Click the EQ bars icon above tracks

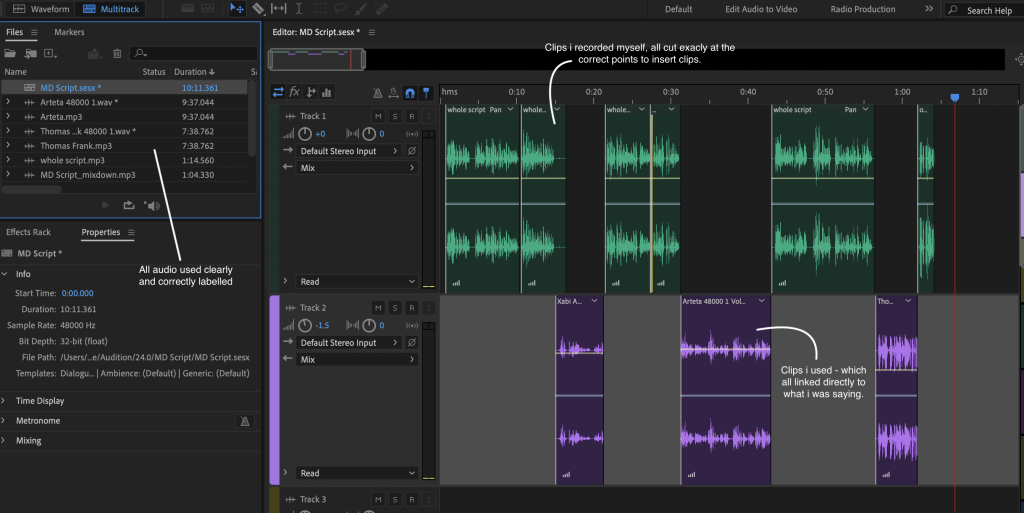coord(329,93)
